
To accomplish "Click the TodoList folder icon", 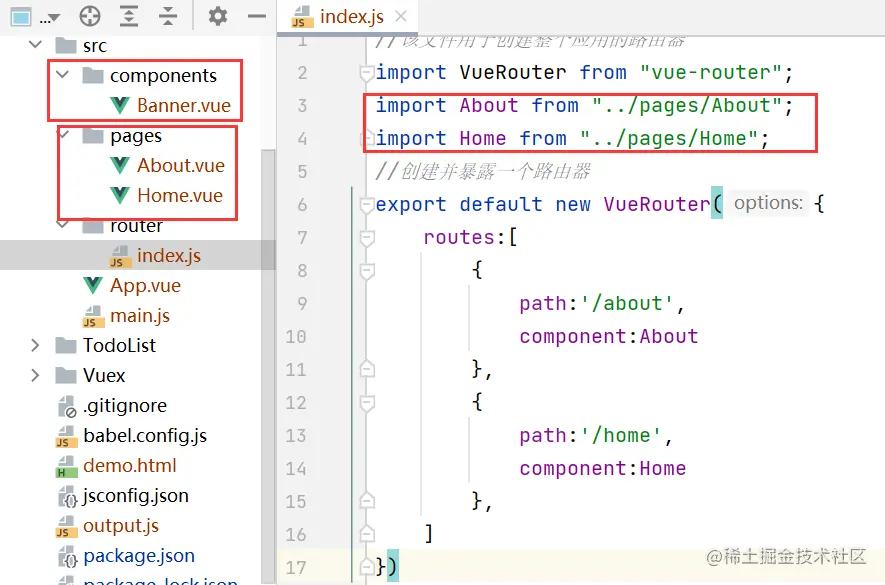I will pos(66,345).
